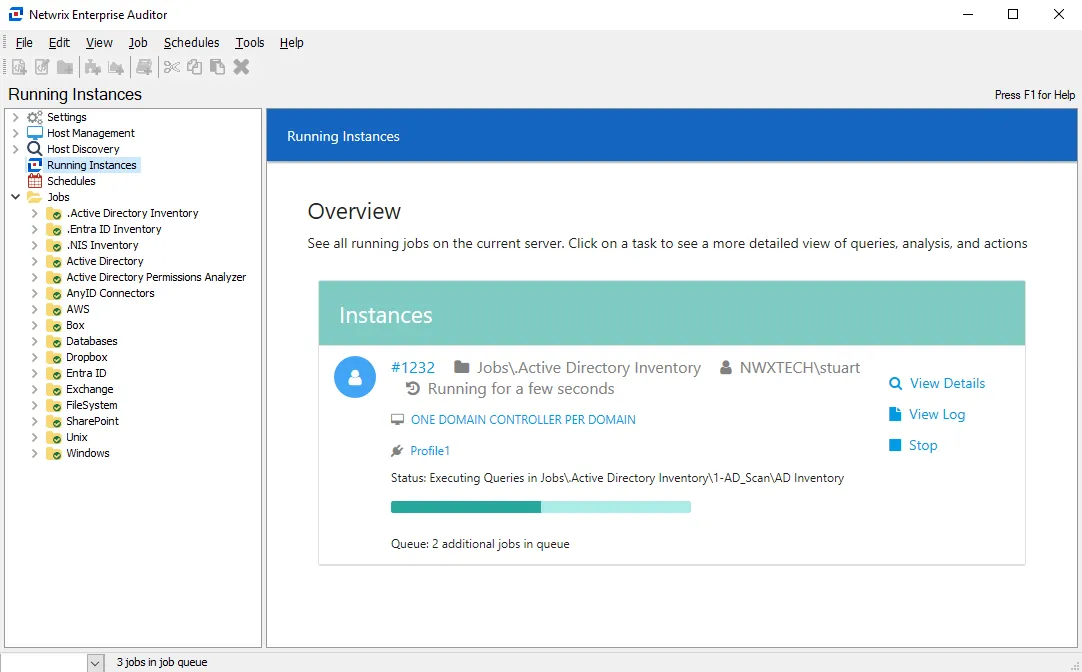Viewport: 1082px width, 672px height.
Task: Click the Paste toolbar icon
Action: pos(217,67)
